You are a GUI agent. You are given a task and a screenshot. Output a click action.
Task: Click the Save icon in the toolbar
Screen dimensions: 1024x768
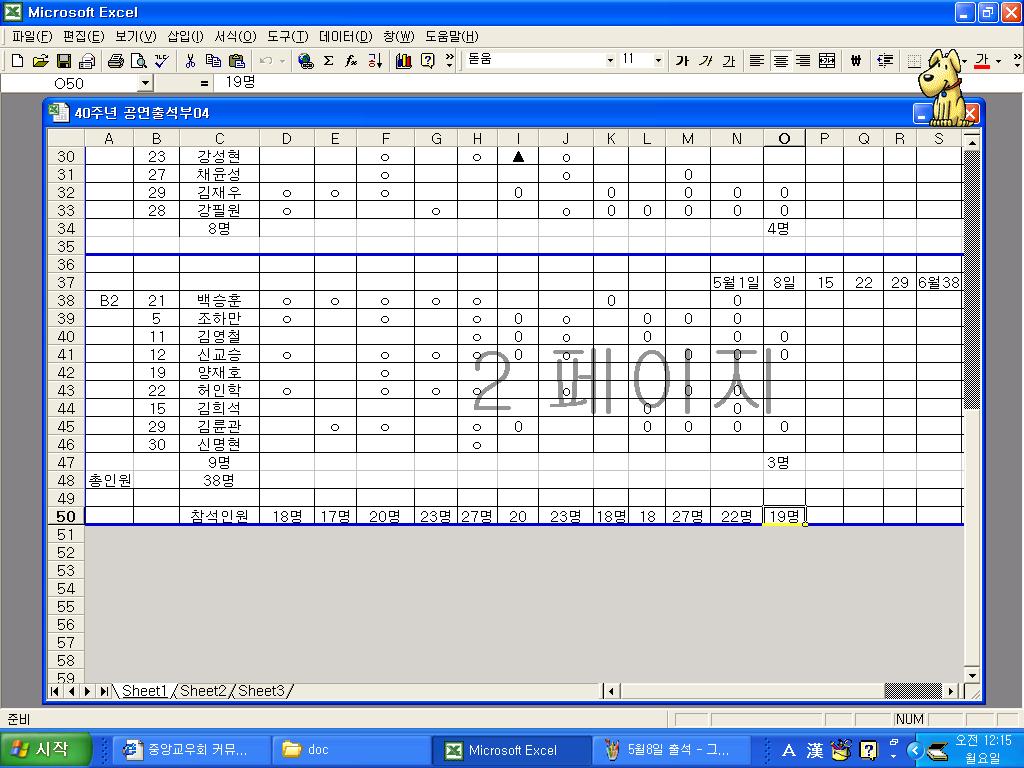[x=63, y=61]
